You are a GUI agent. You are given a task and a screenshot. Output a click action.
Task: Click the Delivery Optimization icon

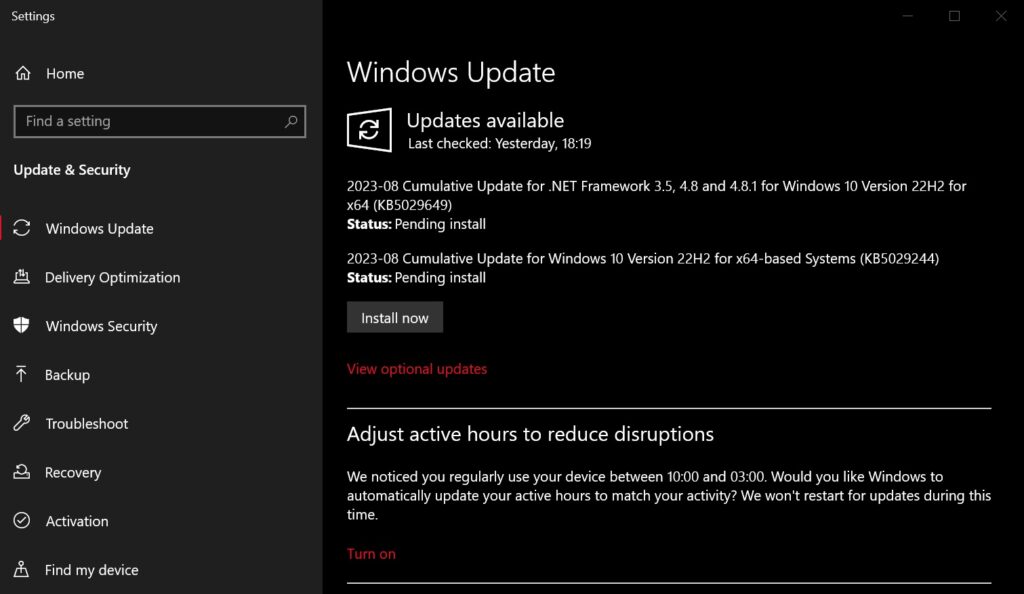coord(22,277)
